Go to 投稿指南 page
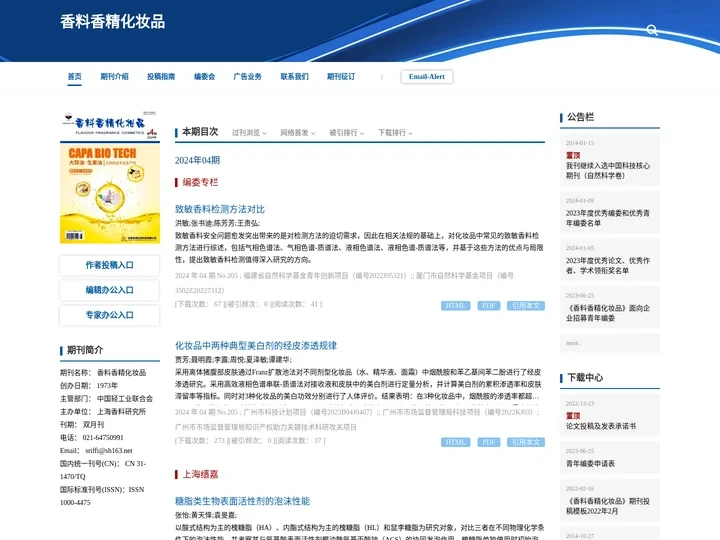 (x=161, y=77)
